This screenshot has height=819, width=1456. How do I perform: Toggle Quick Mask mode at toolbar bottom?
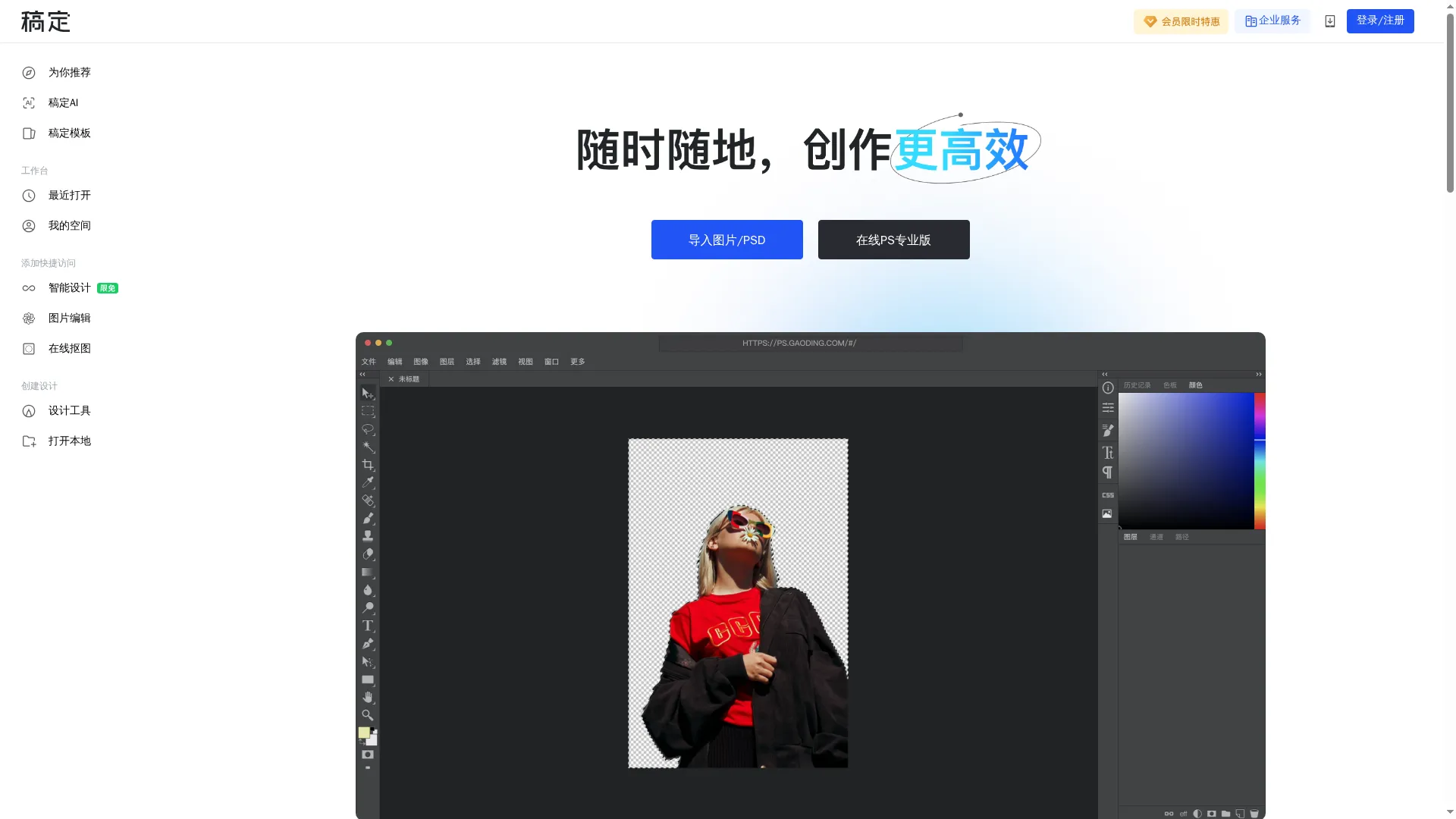tap(369, 755)
